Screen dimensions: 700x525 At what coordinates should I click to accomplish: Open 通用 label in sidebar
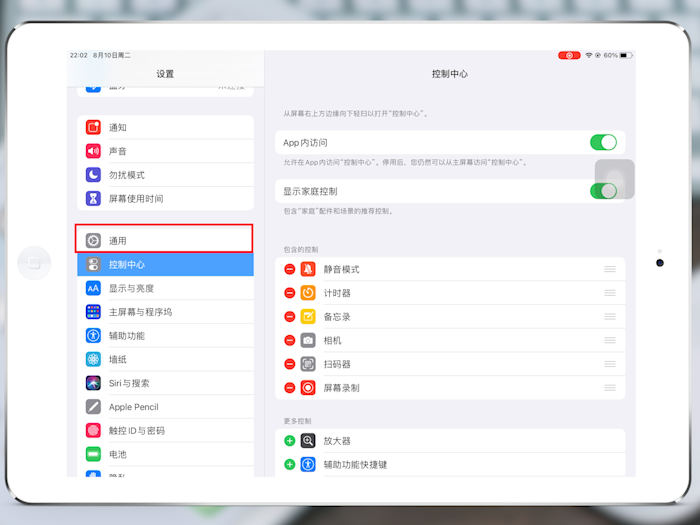pyautogui.click(x=118, y=241)
